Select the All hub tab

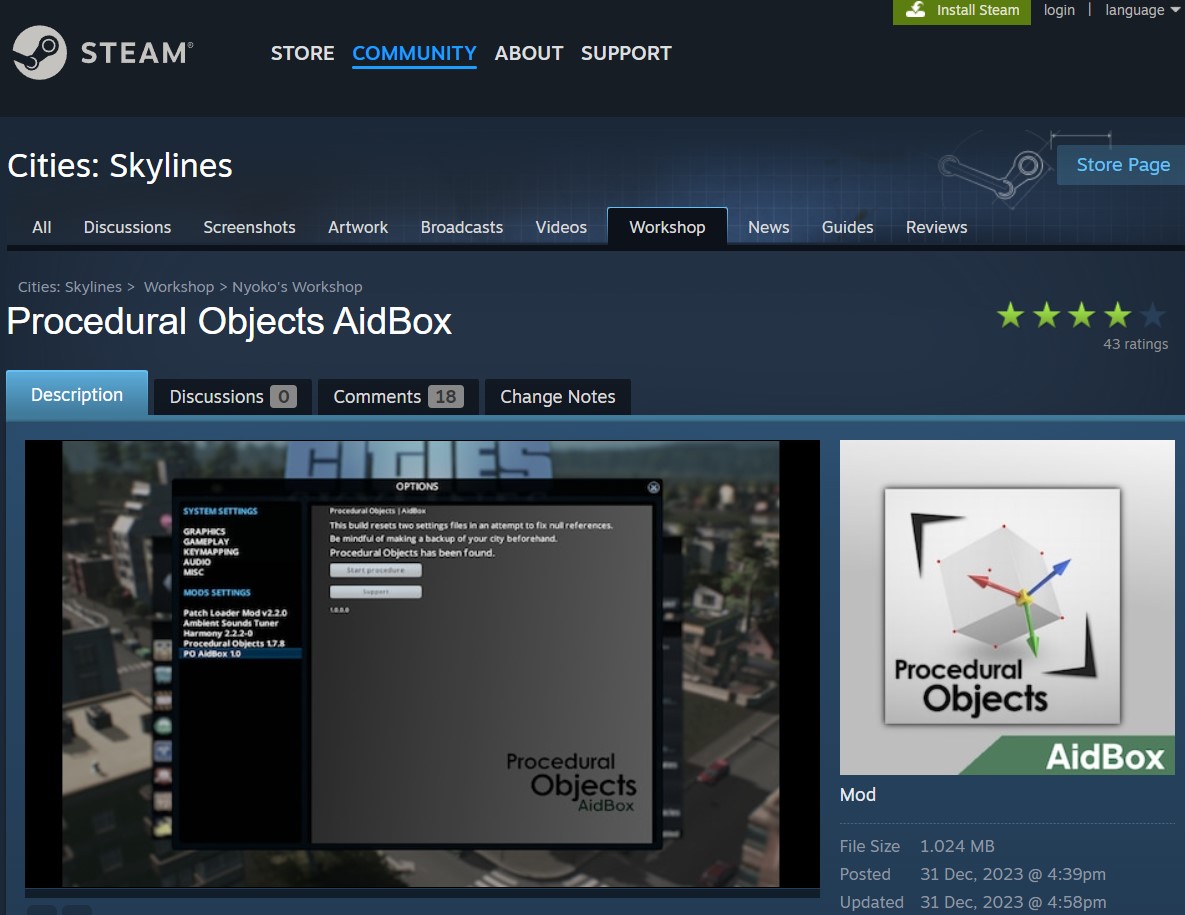pos(42,227)
